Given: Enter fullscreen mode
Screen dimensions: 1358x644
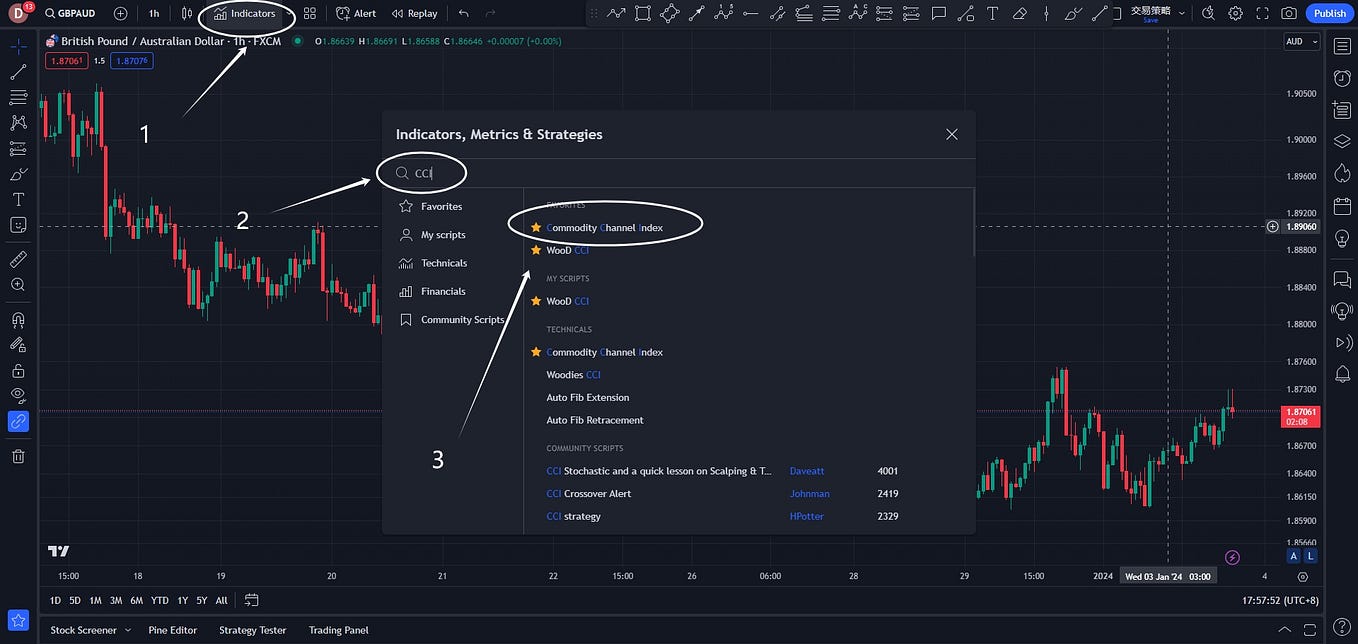Looking at the screenshot, I should click(1263, 14).
